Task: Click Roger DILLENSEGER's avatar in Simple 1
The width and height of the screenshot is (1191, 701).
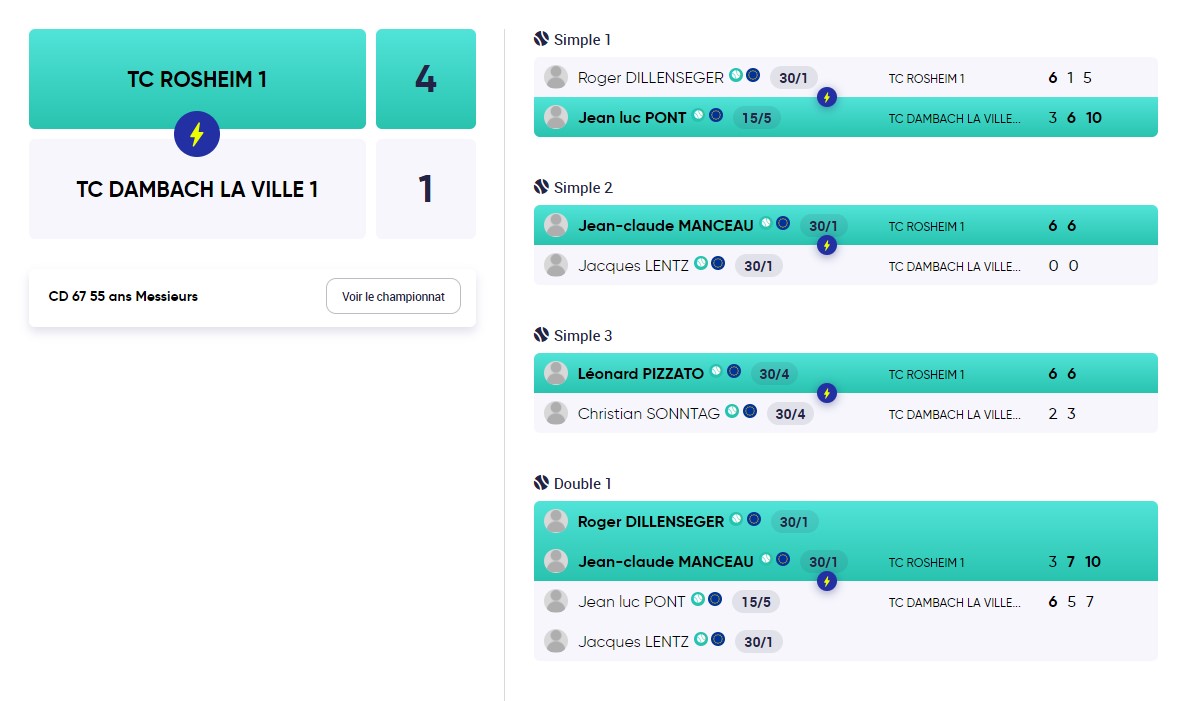Action: click(x=556, y=77)
